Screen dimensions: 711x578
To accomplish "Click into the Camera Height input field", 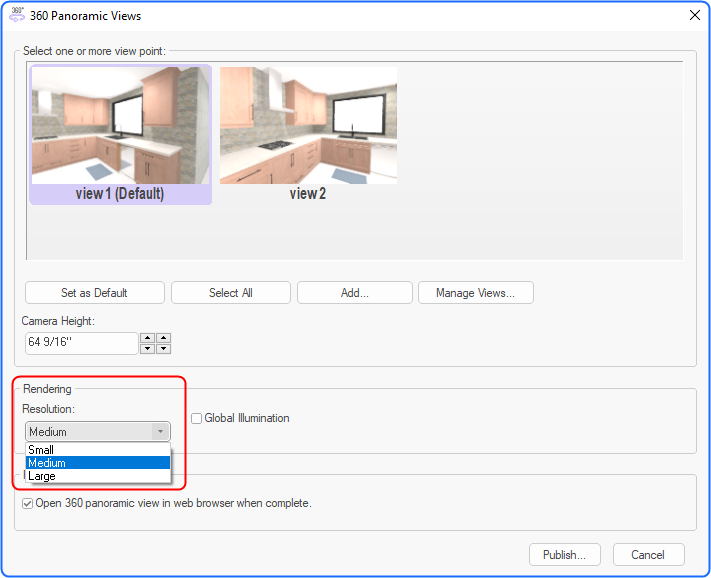I will 82,343.
